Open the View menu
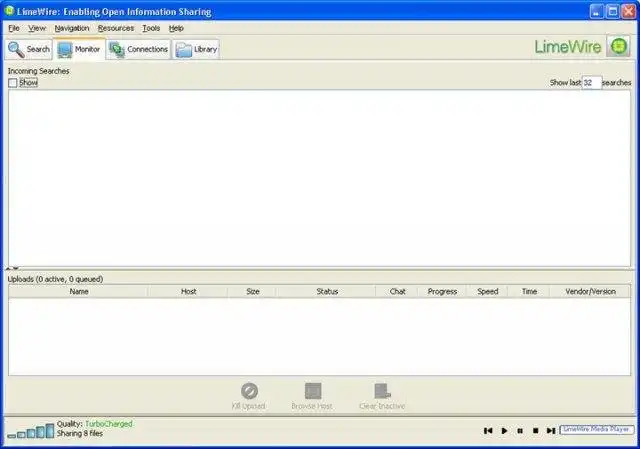This screenshot has width=640, height=449. [37, 28]
